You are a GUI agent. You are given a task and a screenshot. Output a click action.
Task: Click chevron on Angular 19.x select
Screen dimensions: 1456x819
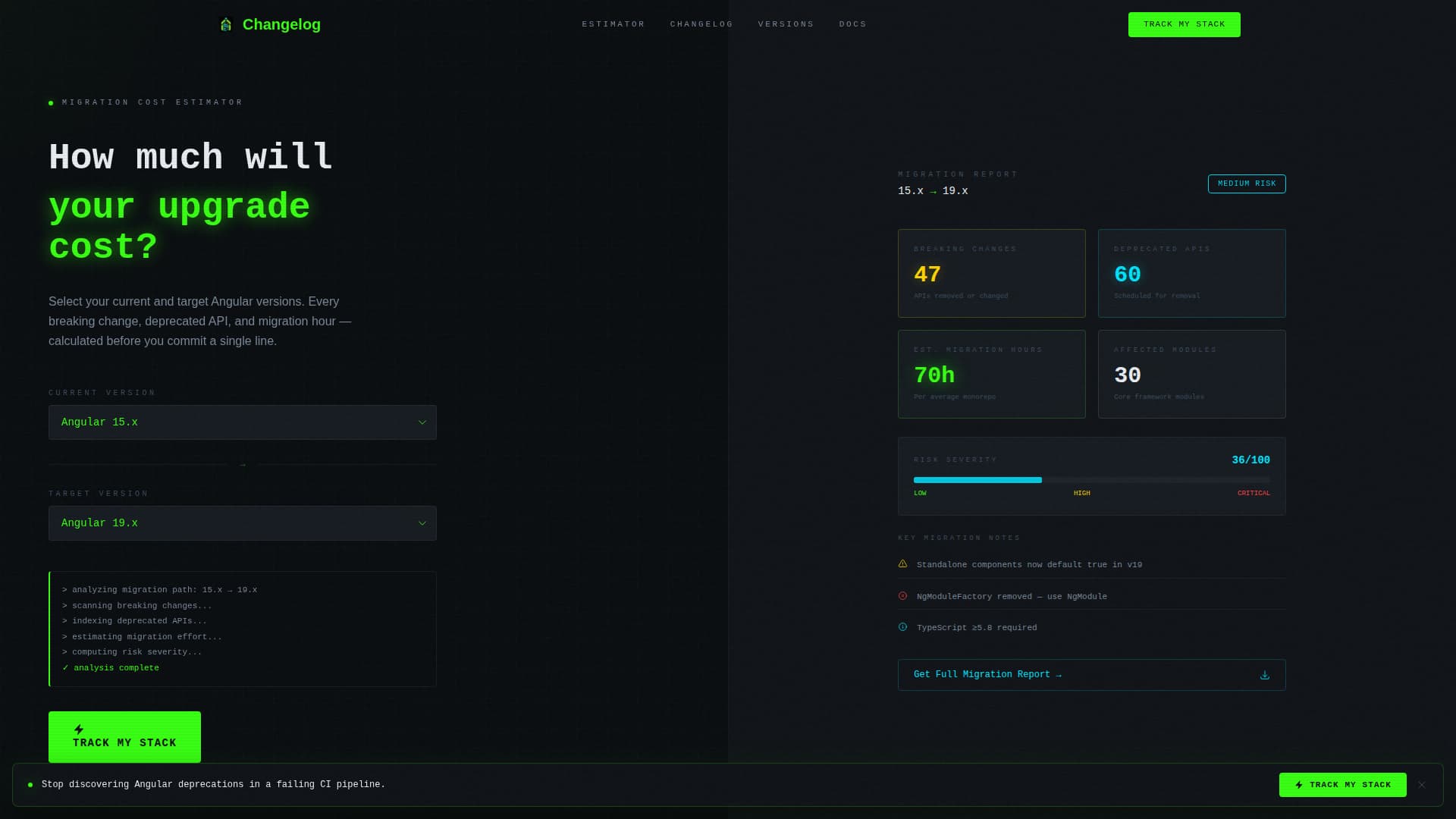[x=422, y=523]
